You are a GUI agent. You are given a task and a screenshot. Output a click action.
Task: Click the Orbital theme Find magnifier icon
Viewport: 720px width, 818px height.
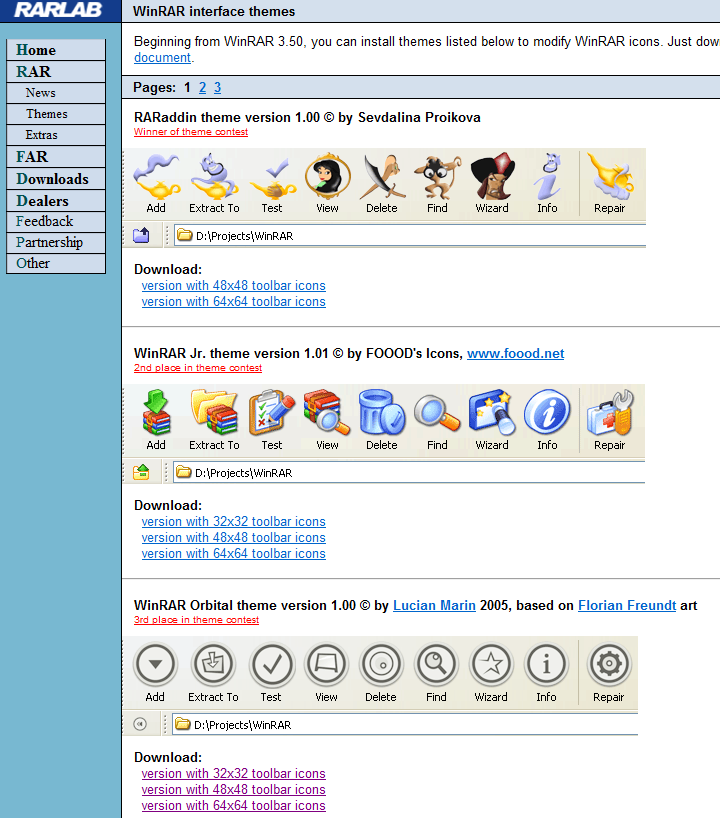coord(436,664)
